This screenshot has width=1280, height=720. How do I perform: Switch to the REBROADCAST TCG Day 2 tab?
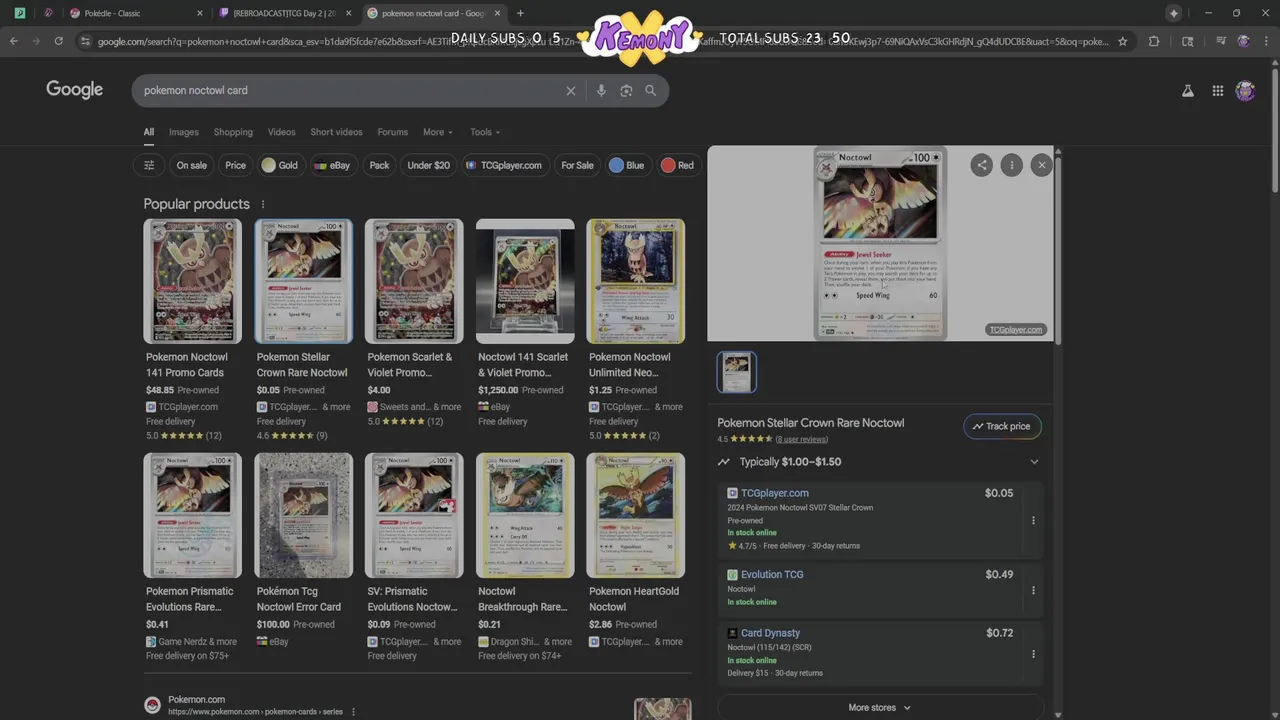pyautogui.click(x=284, y=13)
